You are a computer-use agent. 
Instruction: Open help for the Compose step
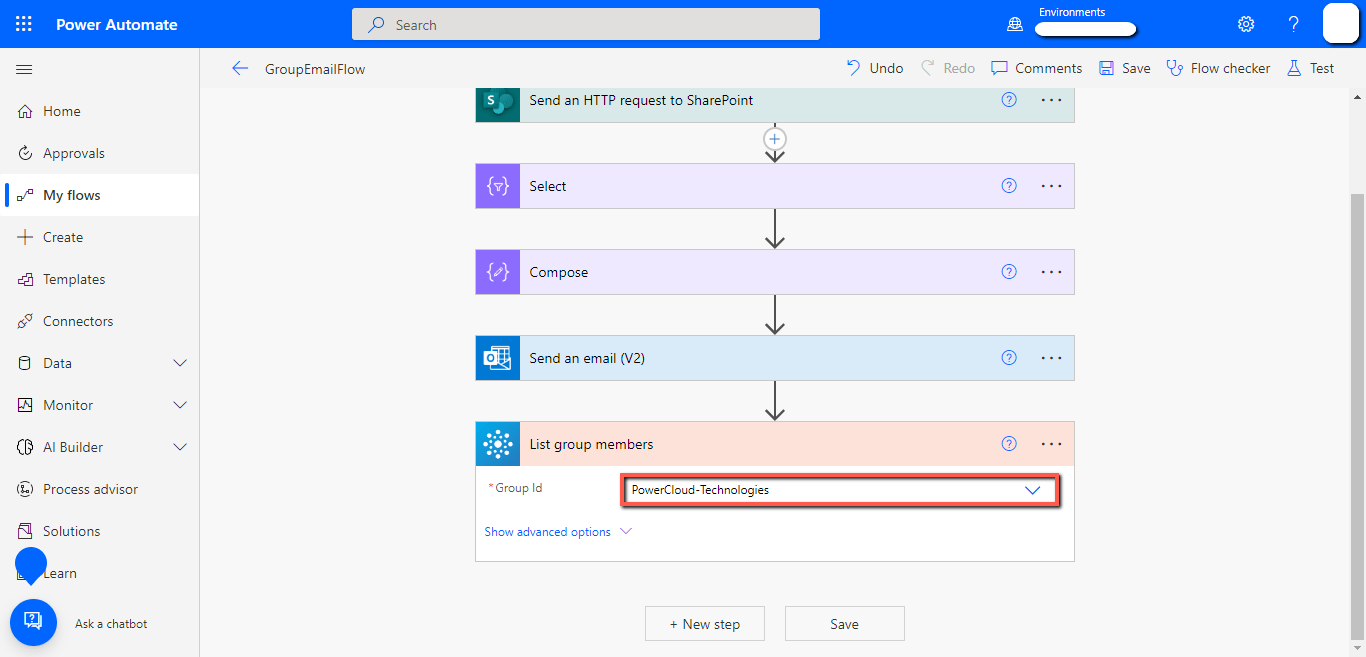click(1009, 272)
